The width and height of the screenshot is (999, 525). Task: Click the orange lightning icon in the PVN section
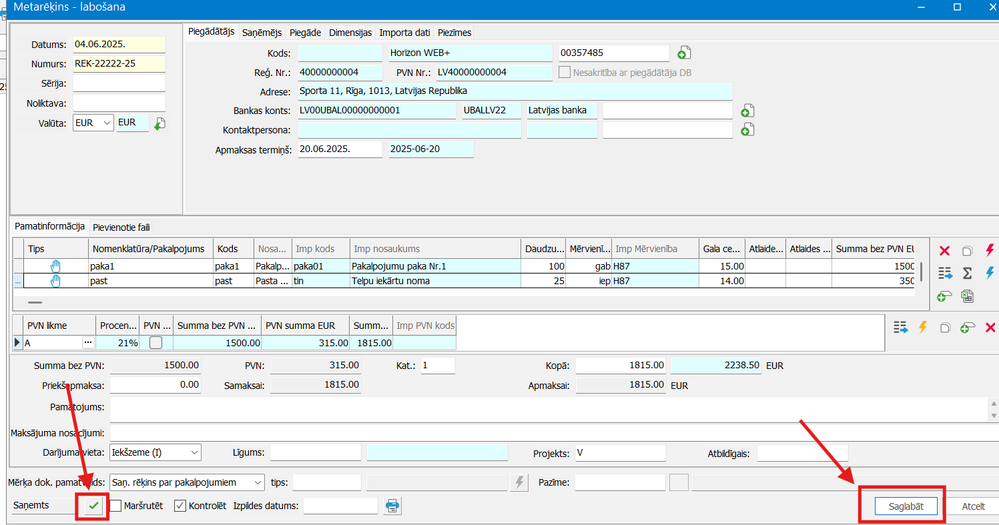923,327
